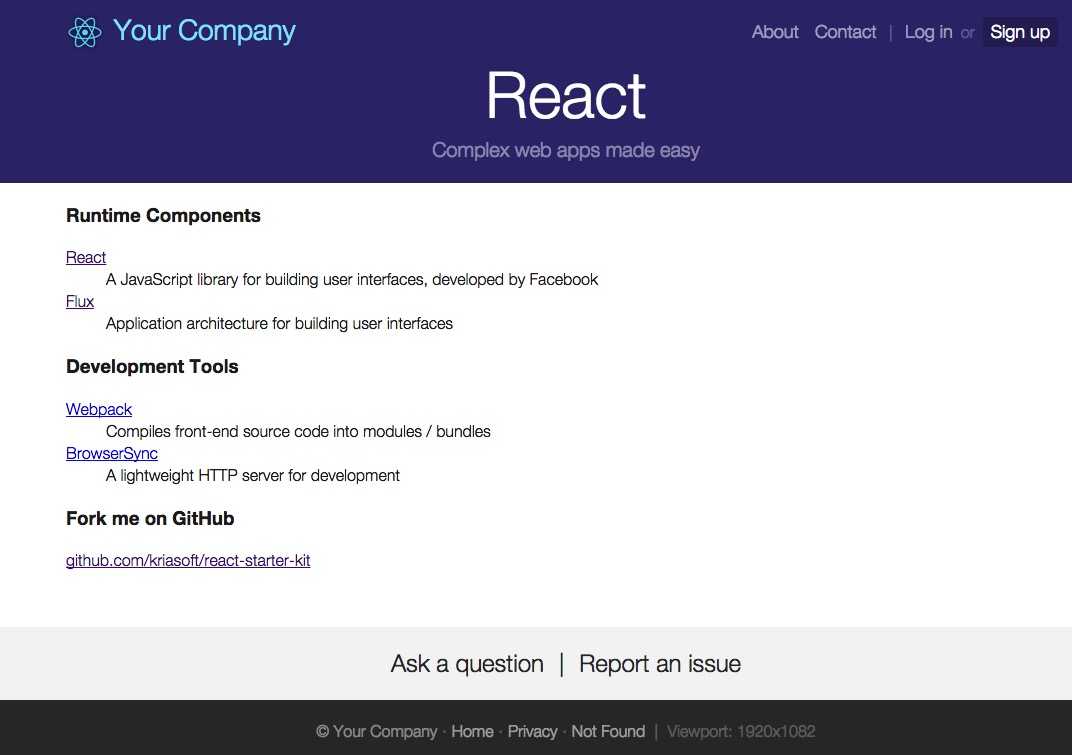Go to Home in the footer

point(472,732)
